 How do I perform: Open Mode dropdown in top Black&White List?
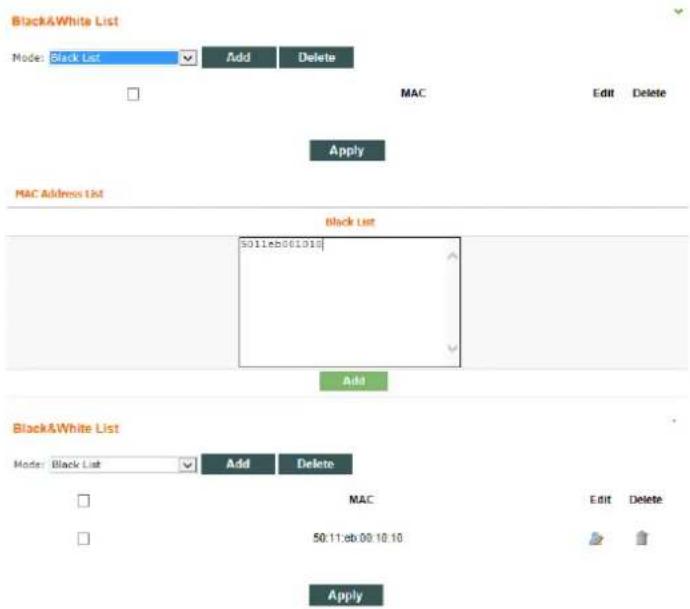click(x=122, y=58)
